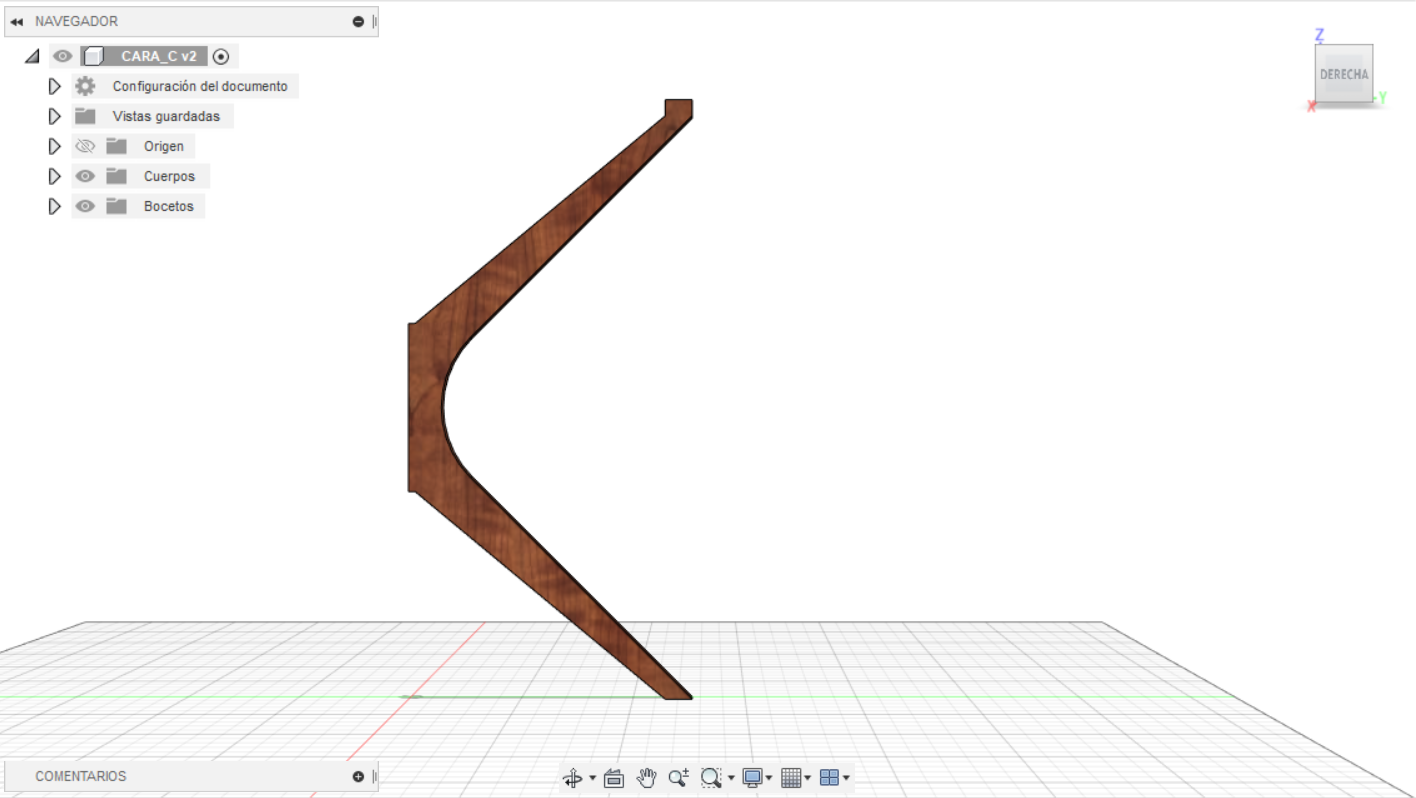Click the DERECHA face of the ViewCube
The height and width of the screenshot is (798, 1416).
1344,74
